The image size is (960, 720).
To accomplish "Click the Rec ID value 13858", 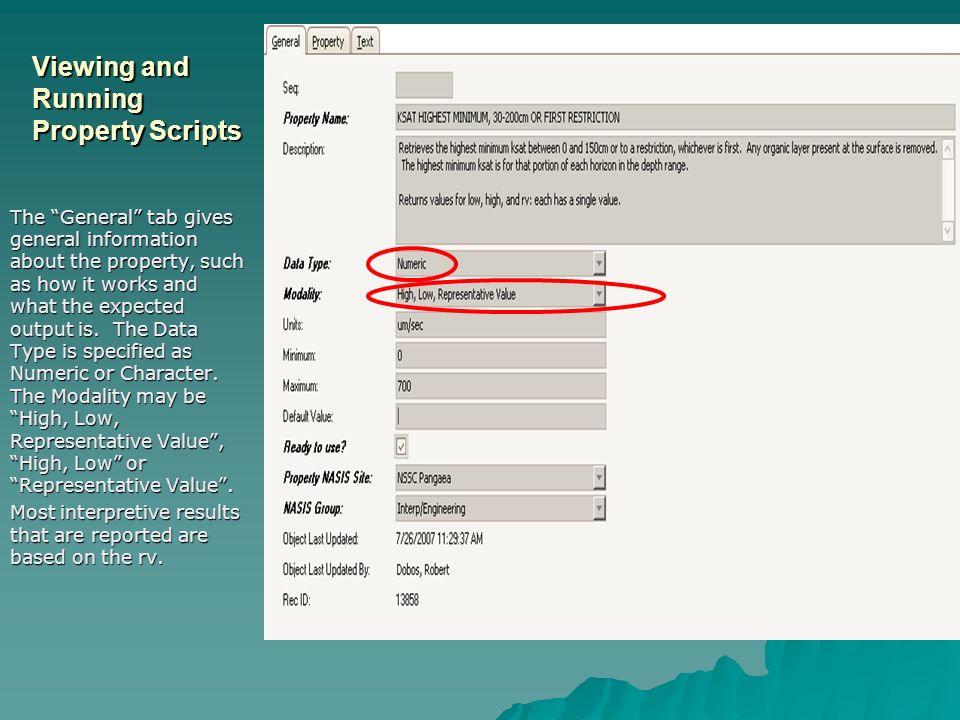I will [x=407, y=600].
